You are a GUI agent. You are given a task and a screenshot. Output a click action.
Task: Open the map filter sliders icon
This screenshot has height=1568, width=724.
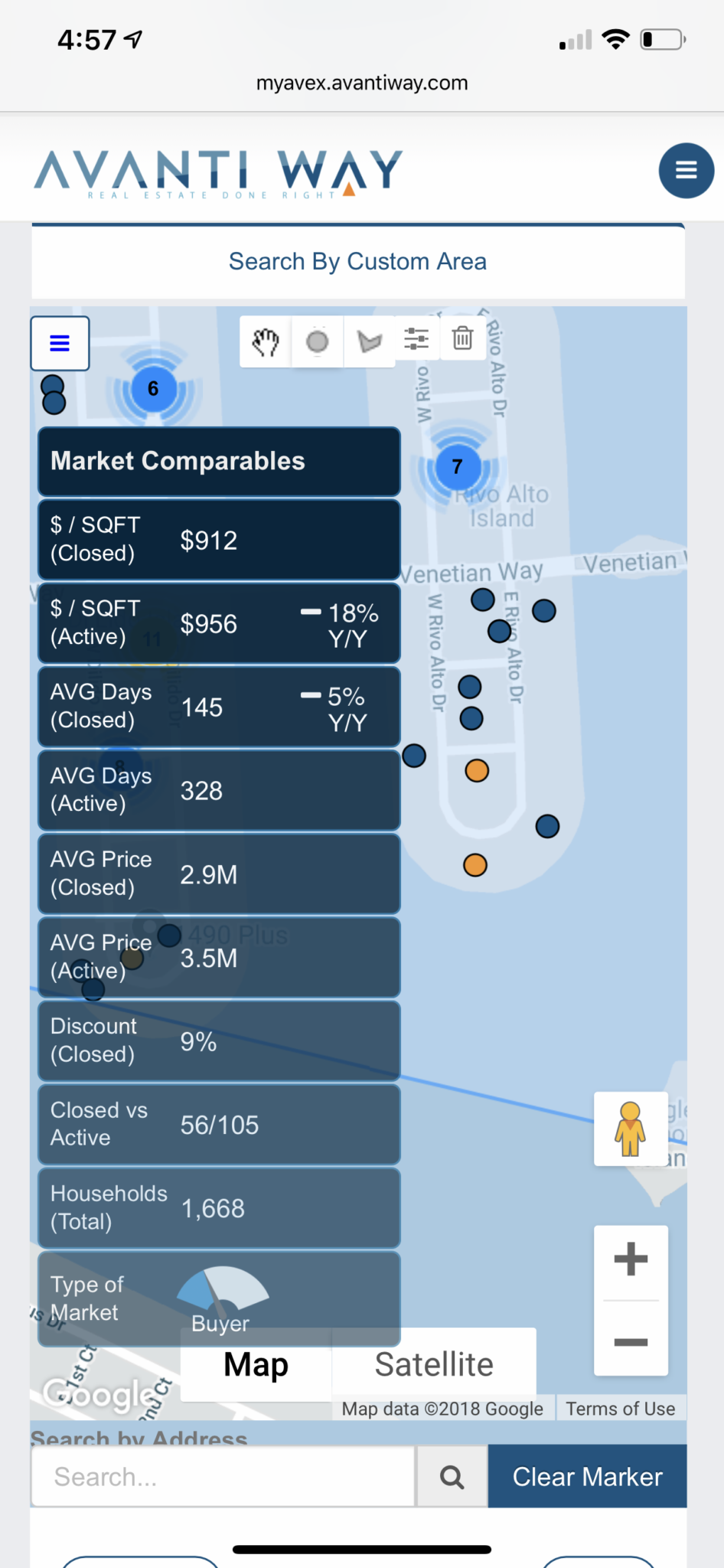click(416, 338)
